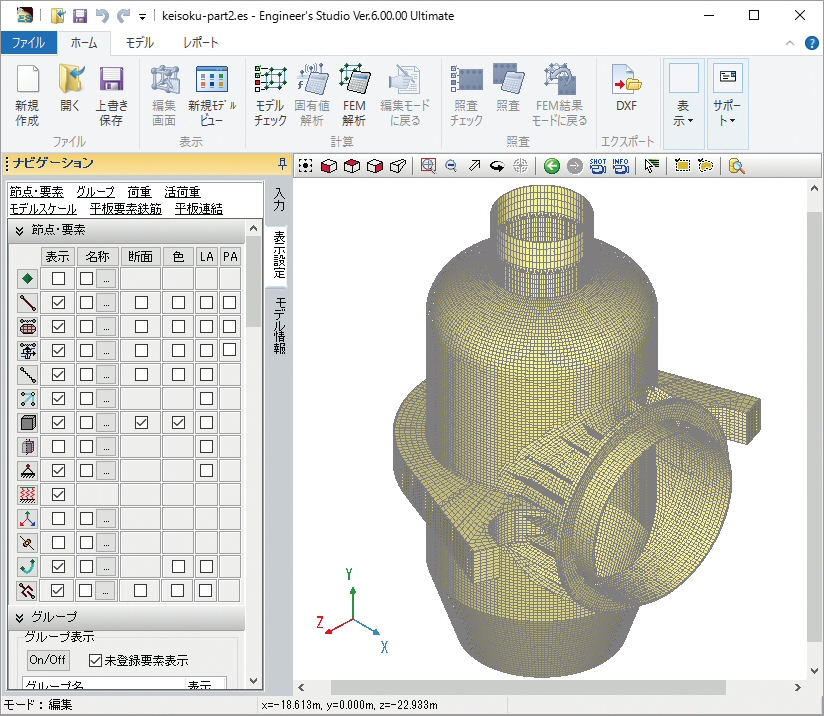This screenshot has width=824, height=716.
Task: Click the SHOT screenshot capture icon
Action: pyautogui.click(x=598, y=166)
